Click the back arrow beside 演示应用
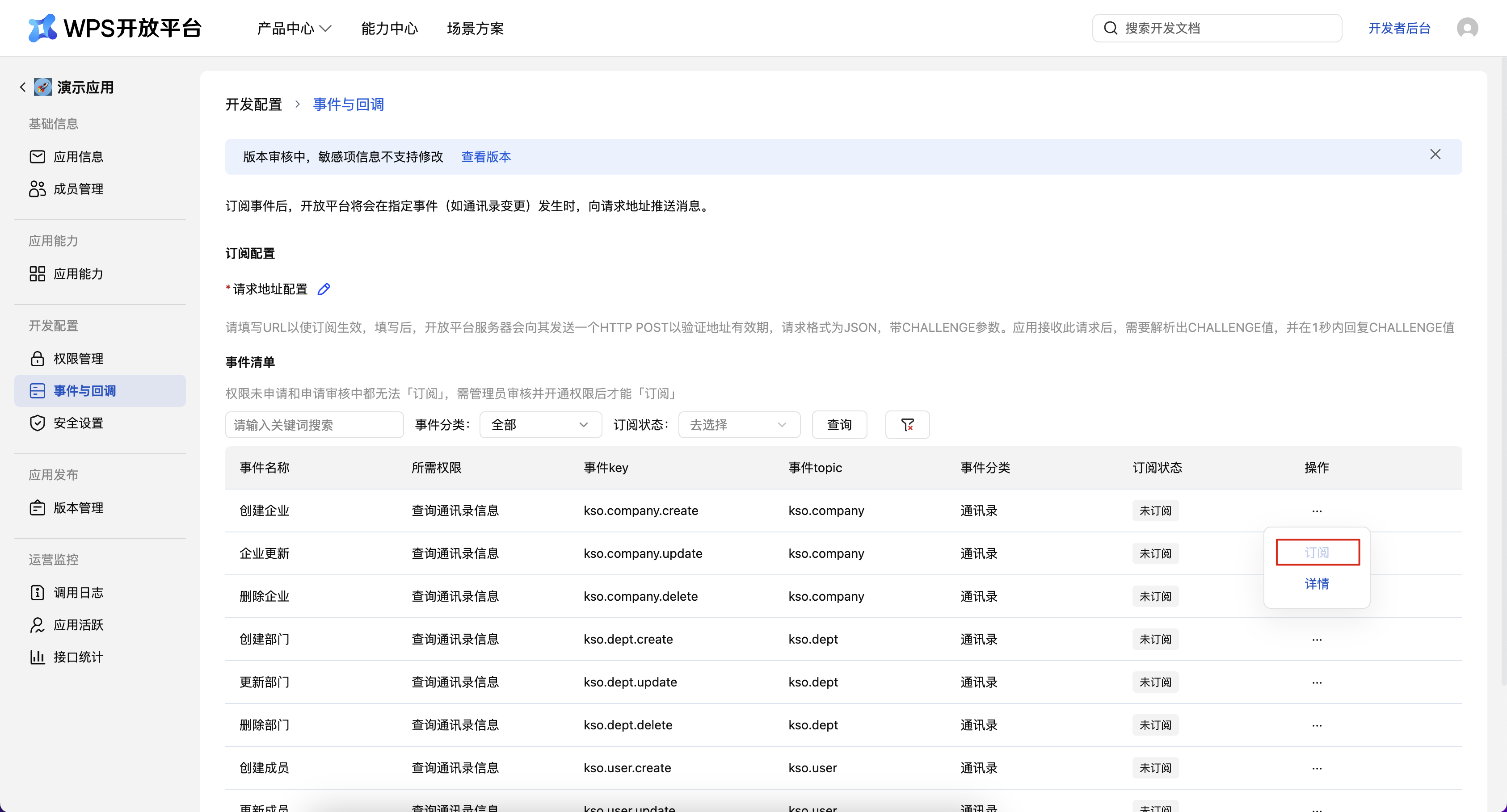 tap(23, 87)
